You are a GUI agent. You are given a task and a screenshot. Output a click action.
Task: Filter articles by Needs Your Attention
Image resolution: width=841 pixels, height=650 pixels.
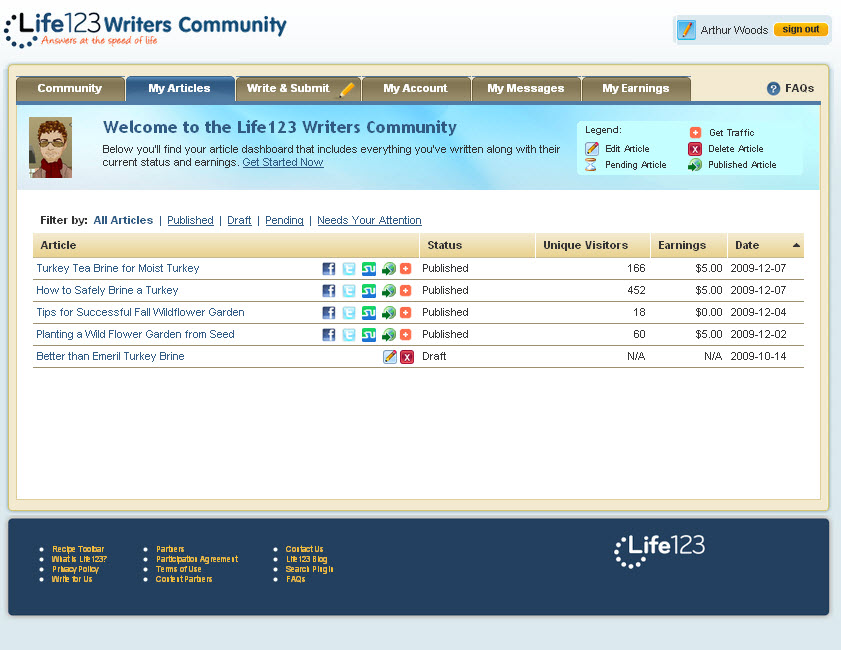point(369,221)
